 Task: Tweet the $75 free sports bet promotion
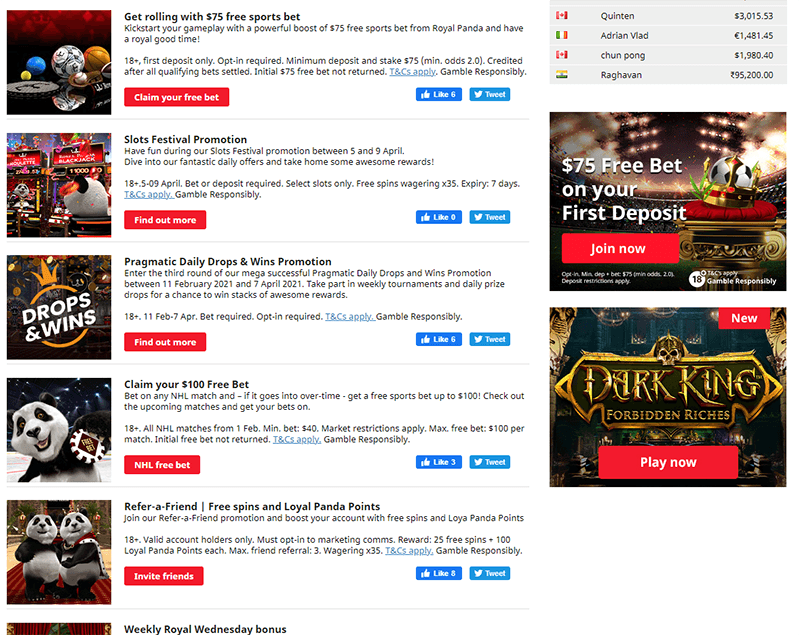[489, 94]
